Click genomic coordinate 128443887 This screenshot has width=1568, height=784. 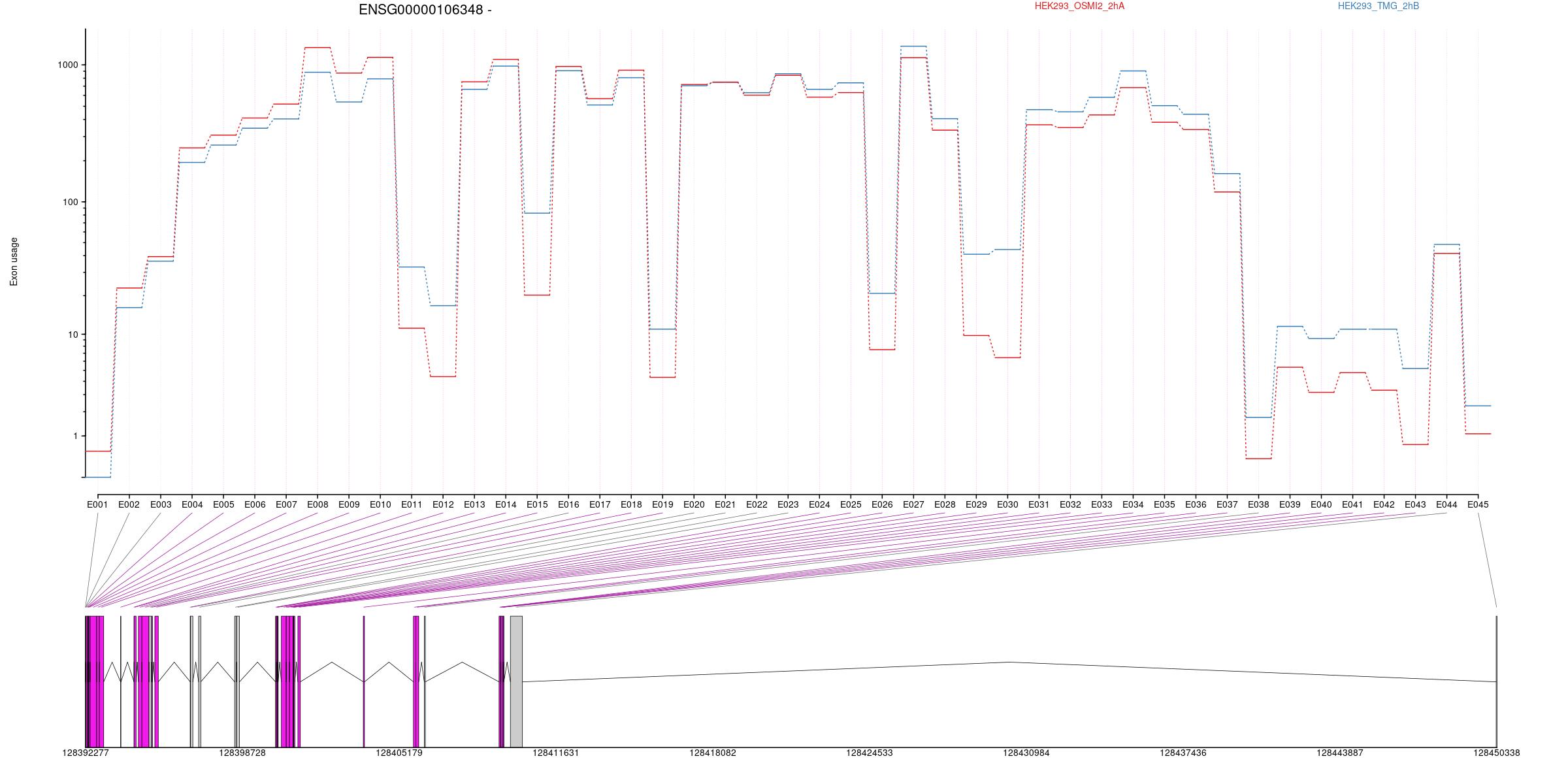(1340, 753)
